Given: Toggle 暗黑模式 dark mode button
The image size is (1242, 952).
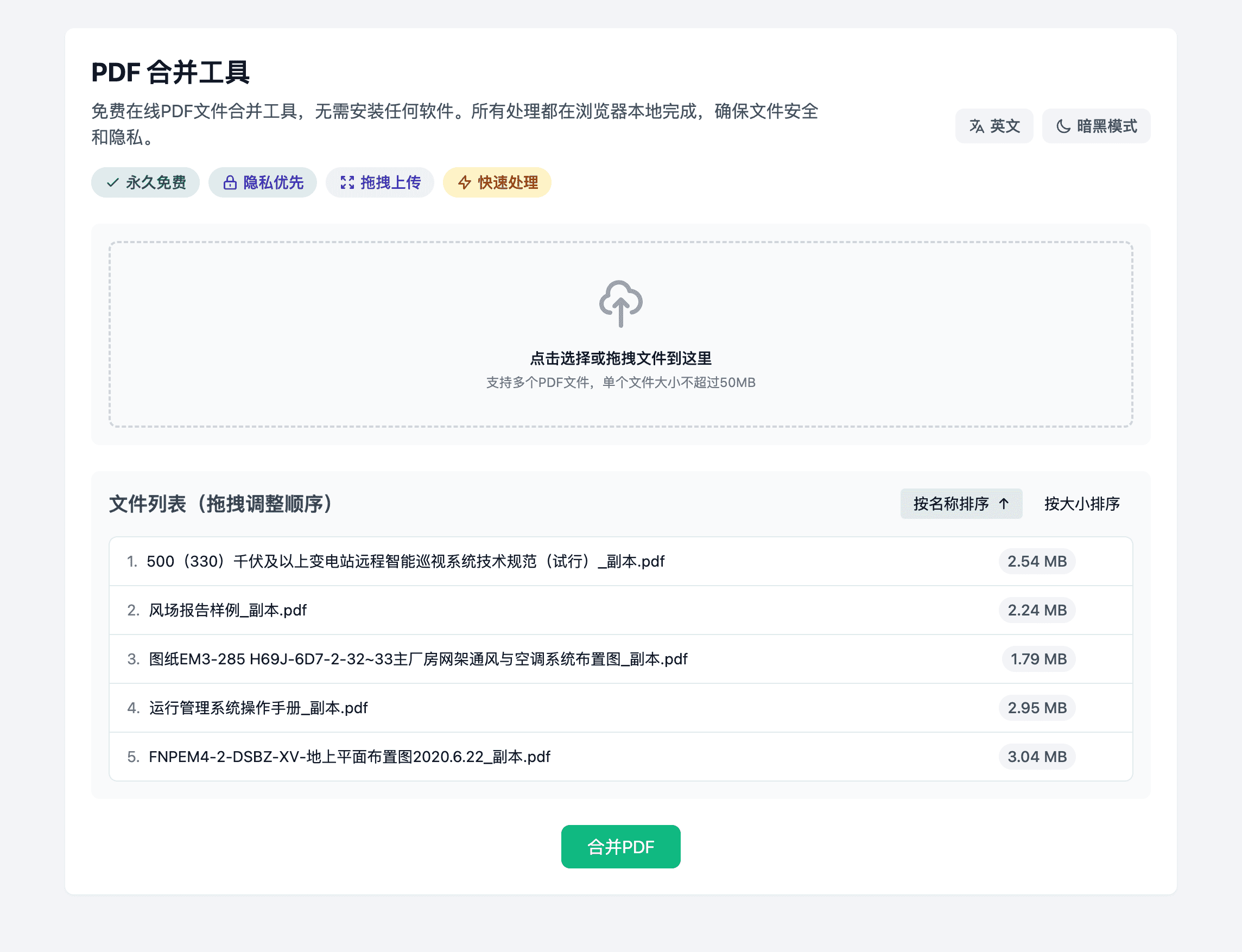Looking at the screenshot, I should point(1096,126).
